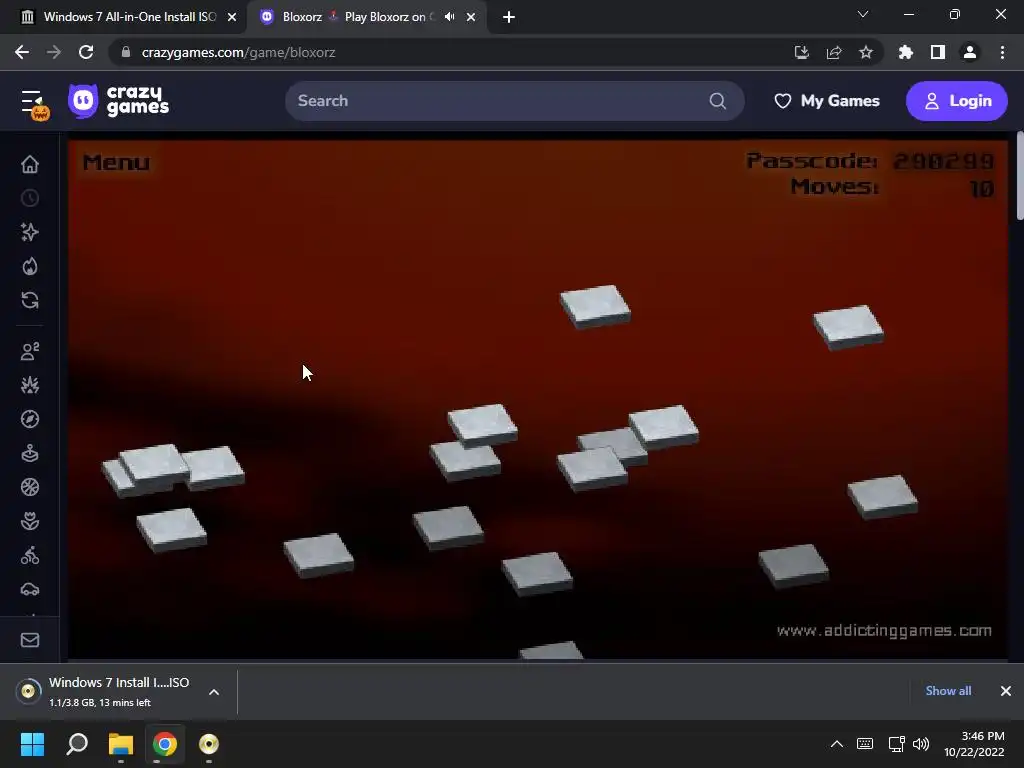Close the downloads bar
1024x768 pixels.
1006,691
